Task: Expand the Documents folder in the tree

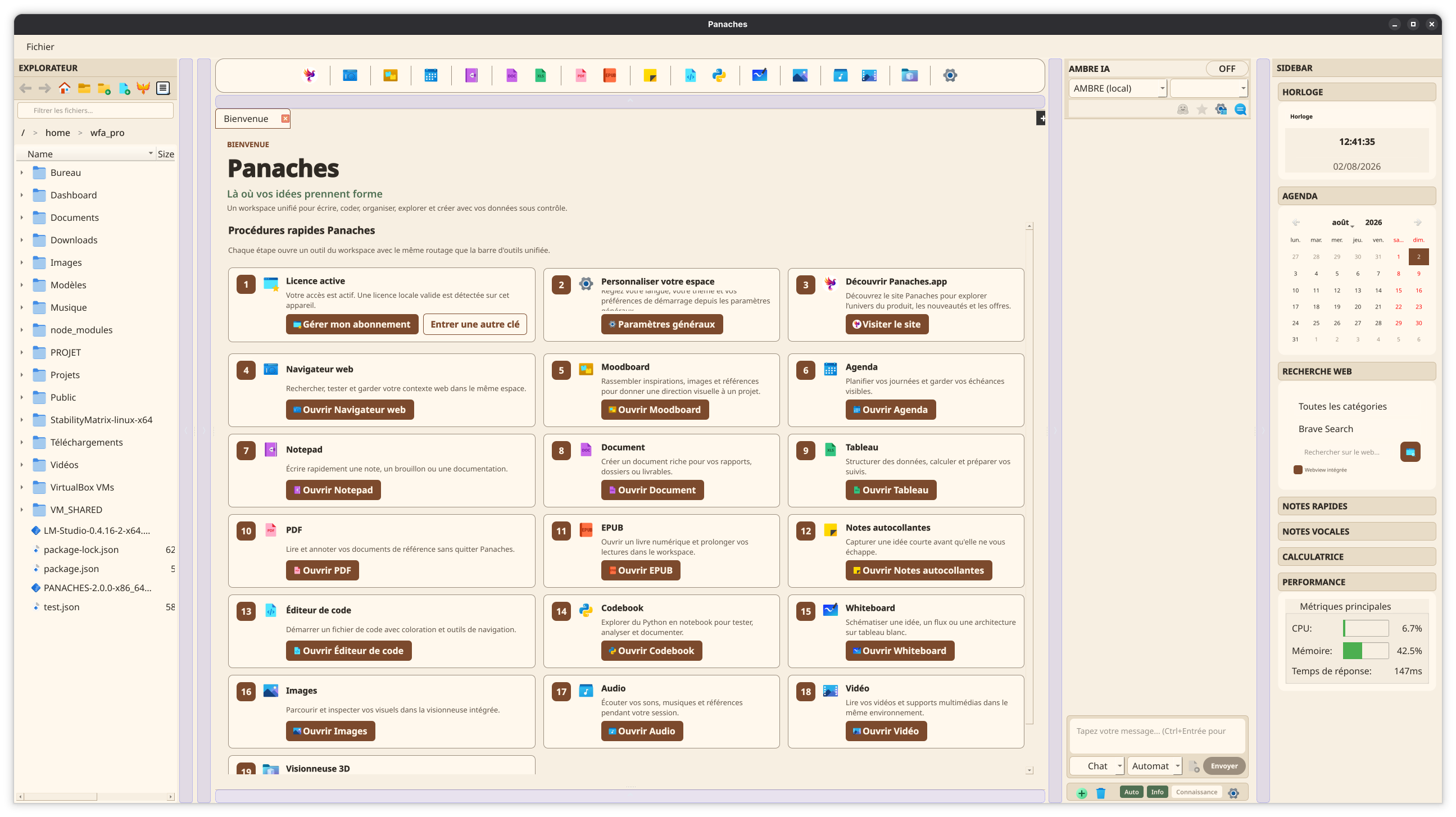Action: pyautogui.click(x=21, y=217)
